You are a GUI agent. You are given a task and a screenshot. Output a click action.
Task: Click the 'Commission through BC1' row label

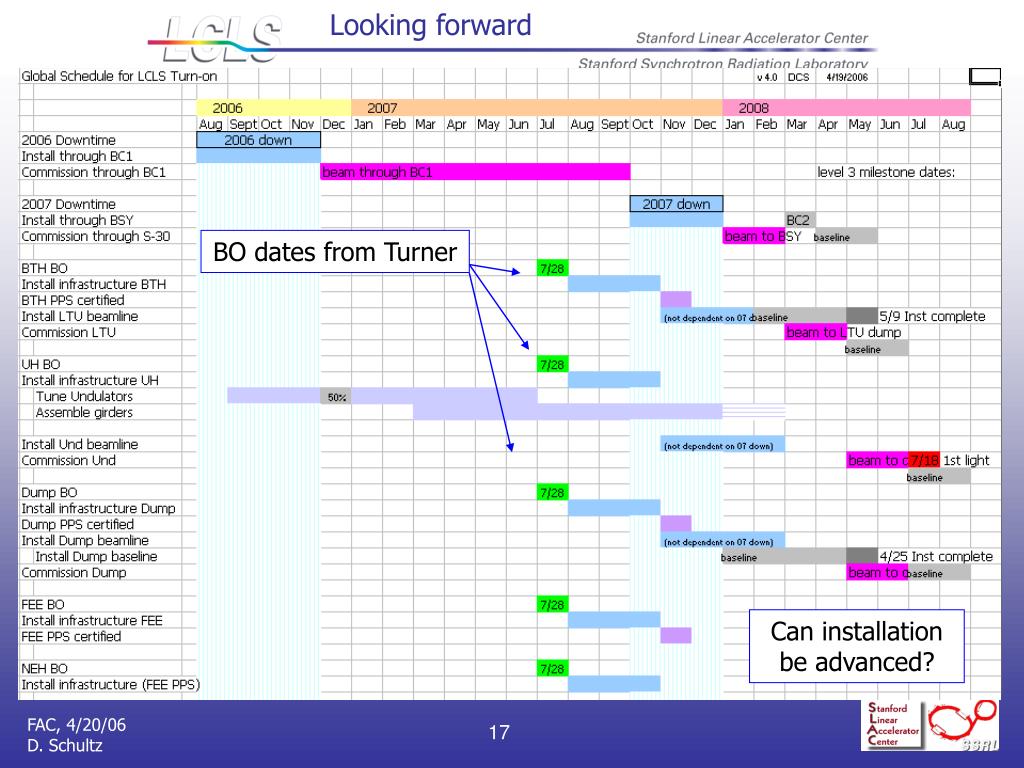93,172
